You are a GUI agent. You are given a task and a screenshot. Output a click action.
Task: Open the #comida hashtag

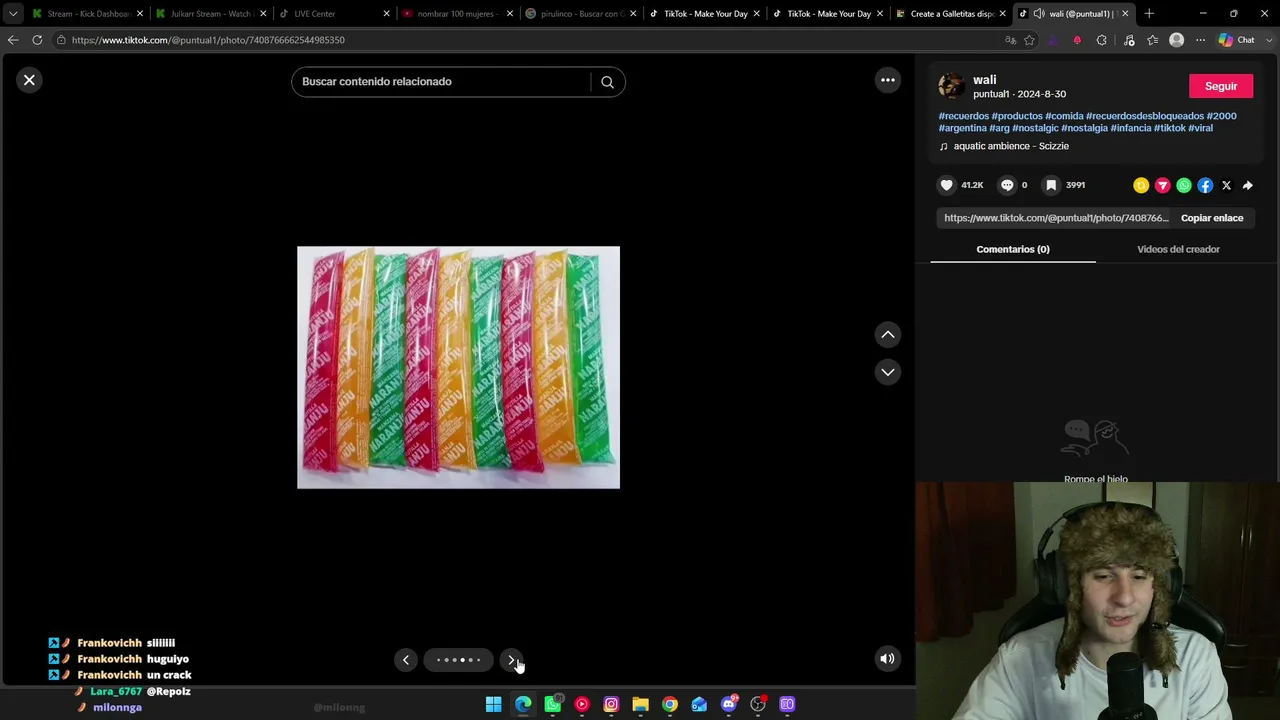pos(1064,116)
